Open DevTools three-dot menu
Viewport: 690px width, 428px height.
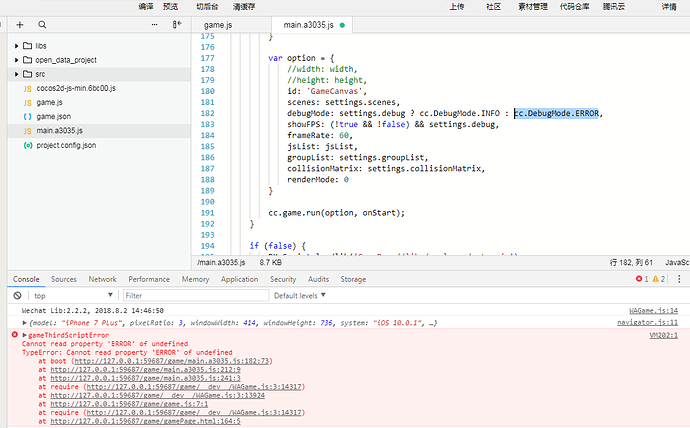point(679,279)
